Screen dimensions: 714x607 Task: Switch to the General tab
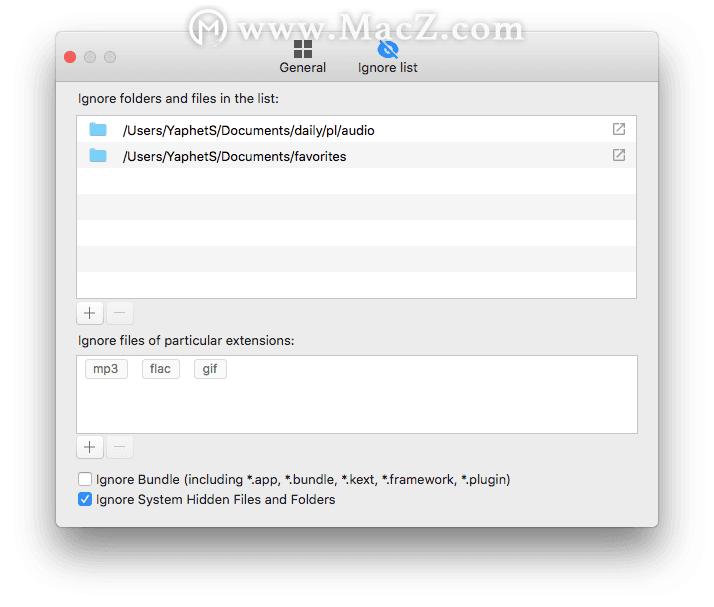click(303, 56)
